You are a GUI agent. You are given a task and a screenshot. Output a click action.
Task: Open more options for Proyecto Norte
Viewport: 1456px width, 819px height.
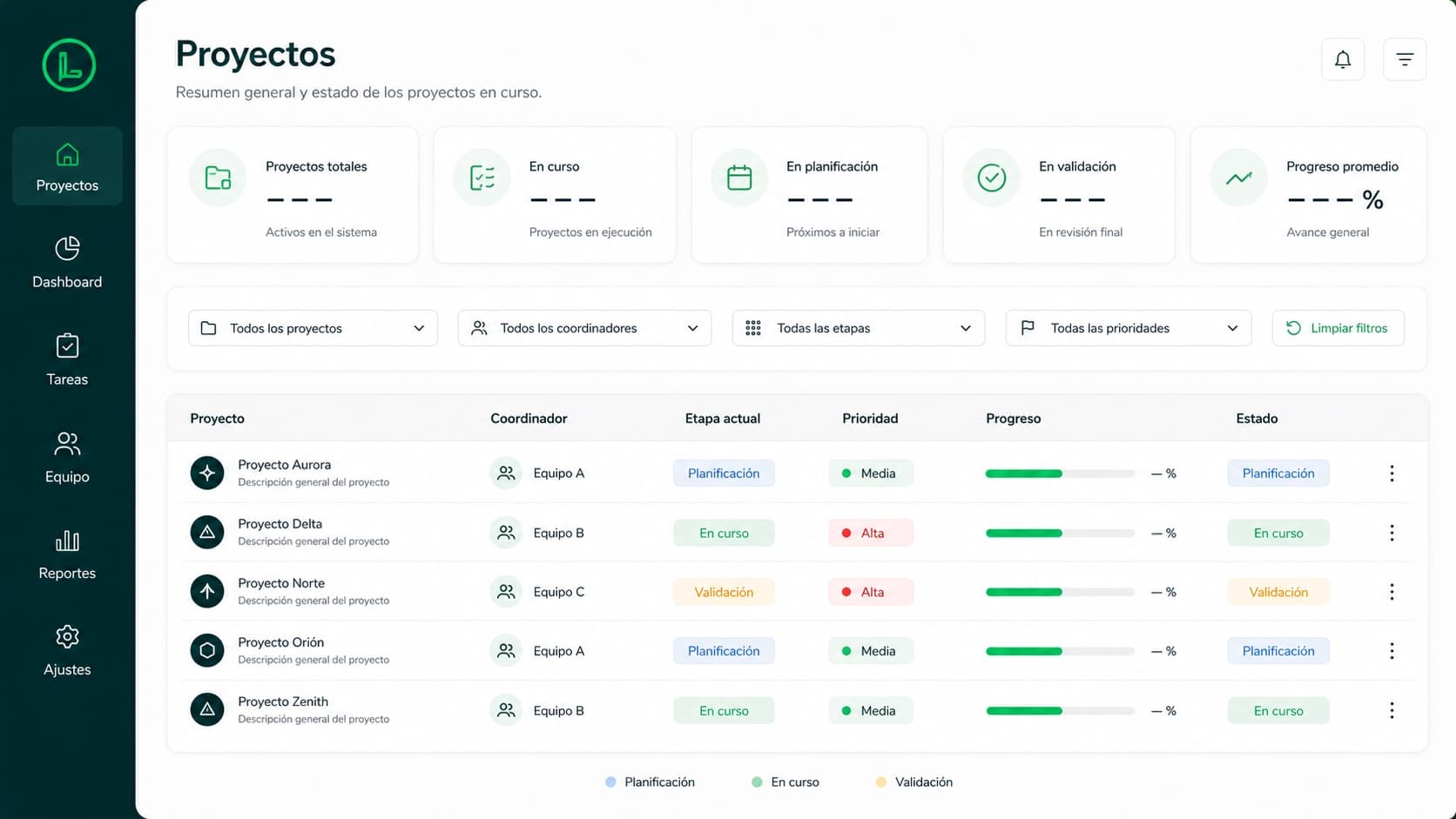tap(1392, 592)
